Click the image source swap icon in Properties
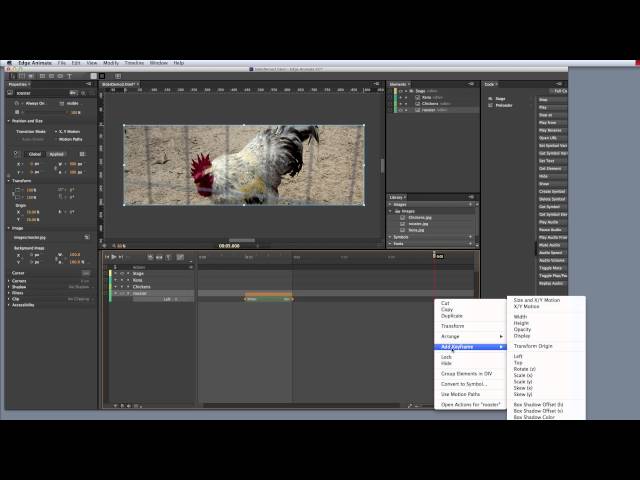Image resolution: width=640 pixels, height=480 pixels. pos(87,237)
